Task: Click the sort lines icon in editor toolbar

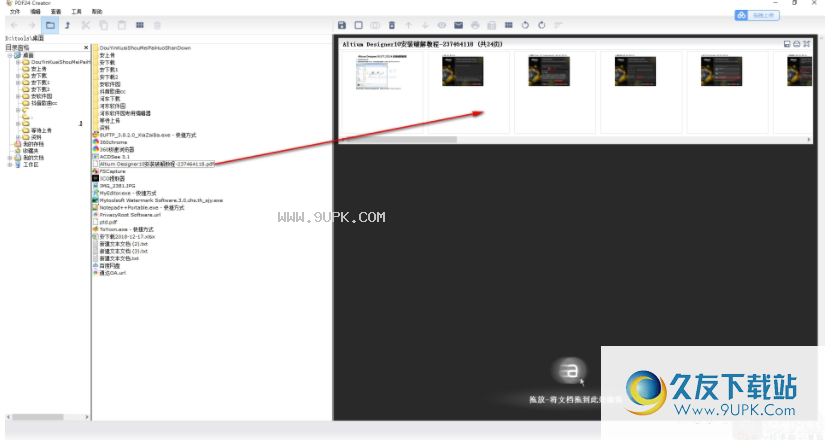Action: (x=559, y=25)
